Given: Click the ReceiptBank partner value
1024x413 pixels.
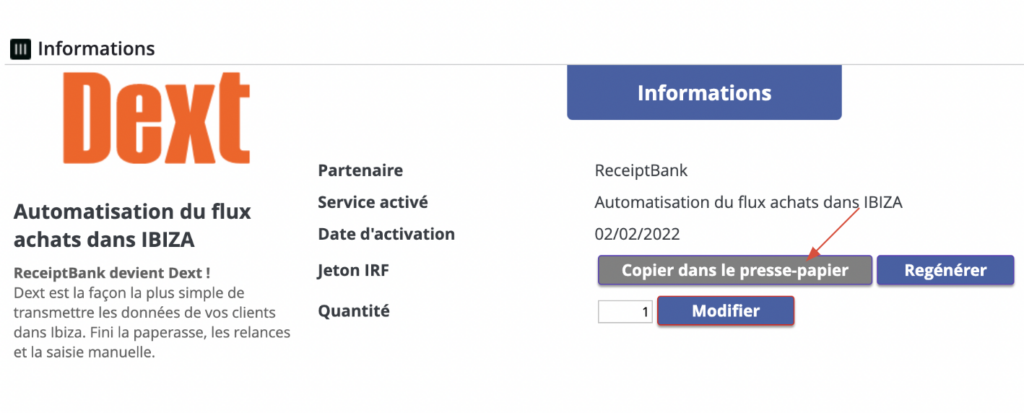Looking at the screenshot, I should (641, 171).
